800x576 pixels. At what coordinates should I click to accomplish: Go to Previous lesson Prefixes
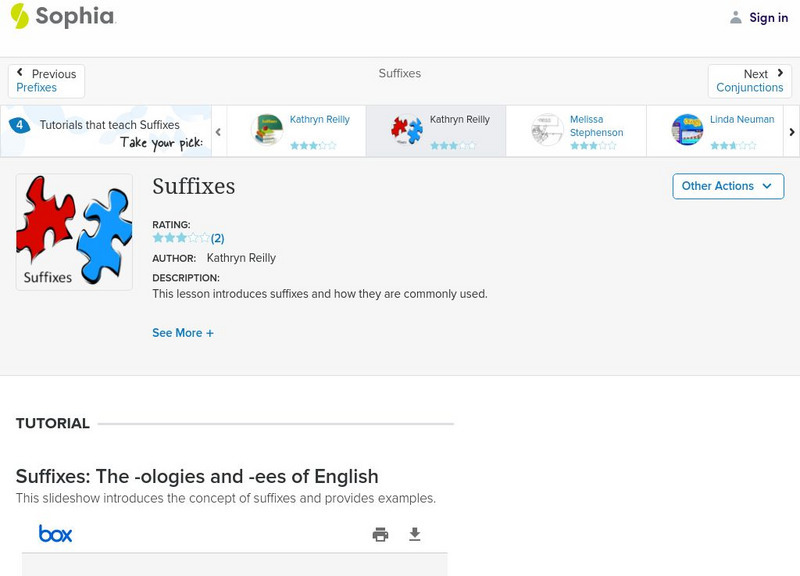(46, 80)
